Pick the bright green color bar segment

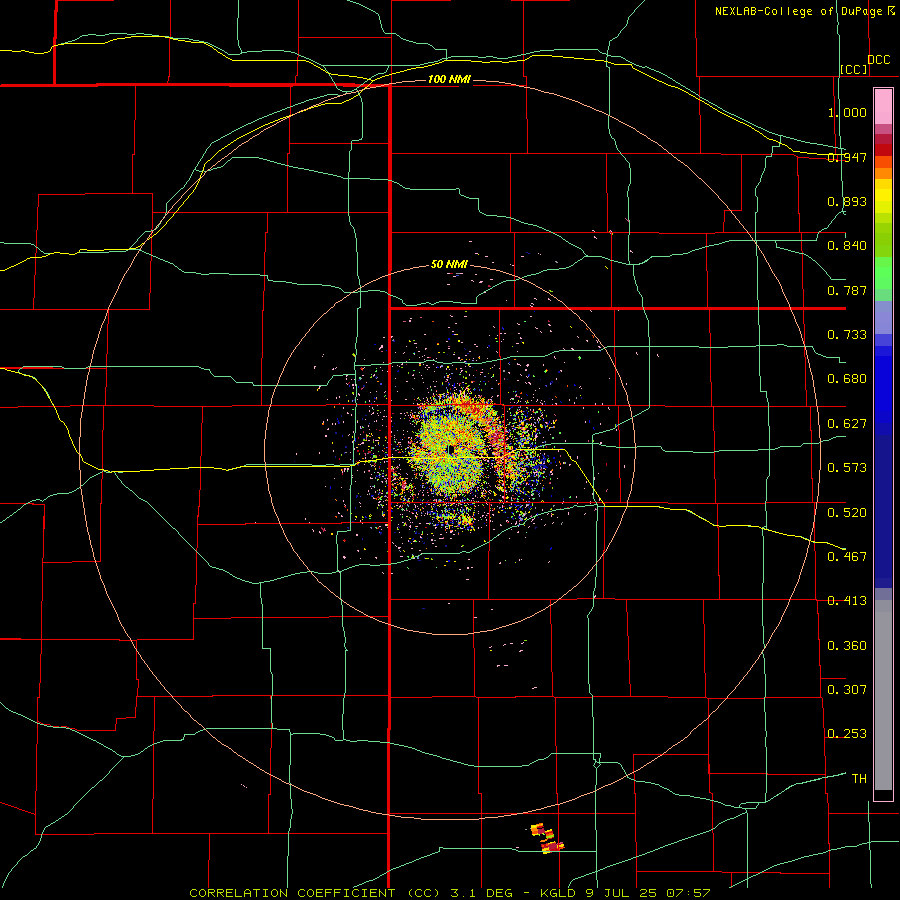[x=883, y=273]
